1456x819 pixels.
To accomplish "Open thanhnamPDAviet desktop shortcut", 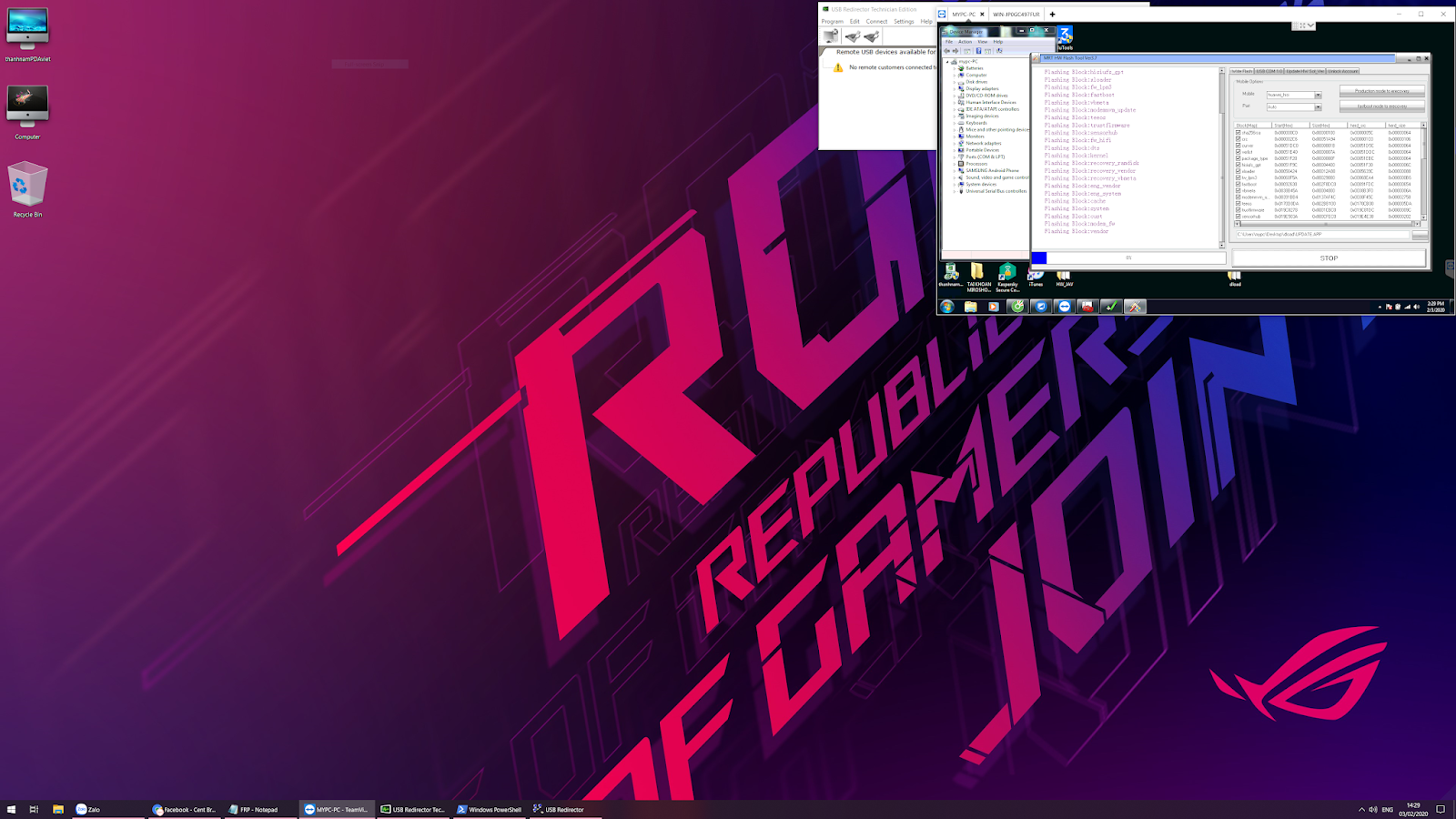I will (27, 35).
